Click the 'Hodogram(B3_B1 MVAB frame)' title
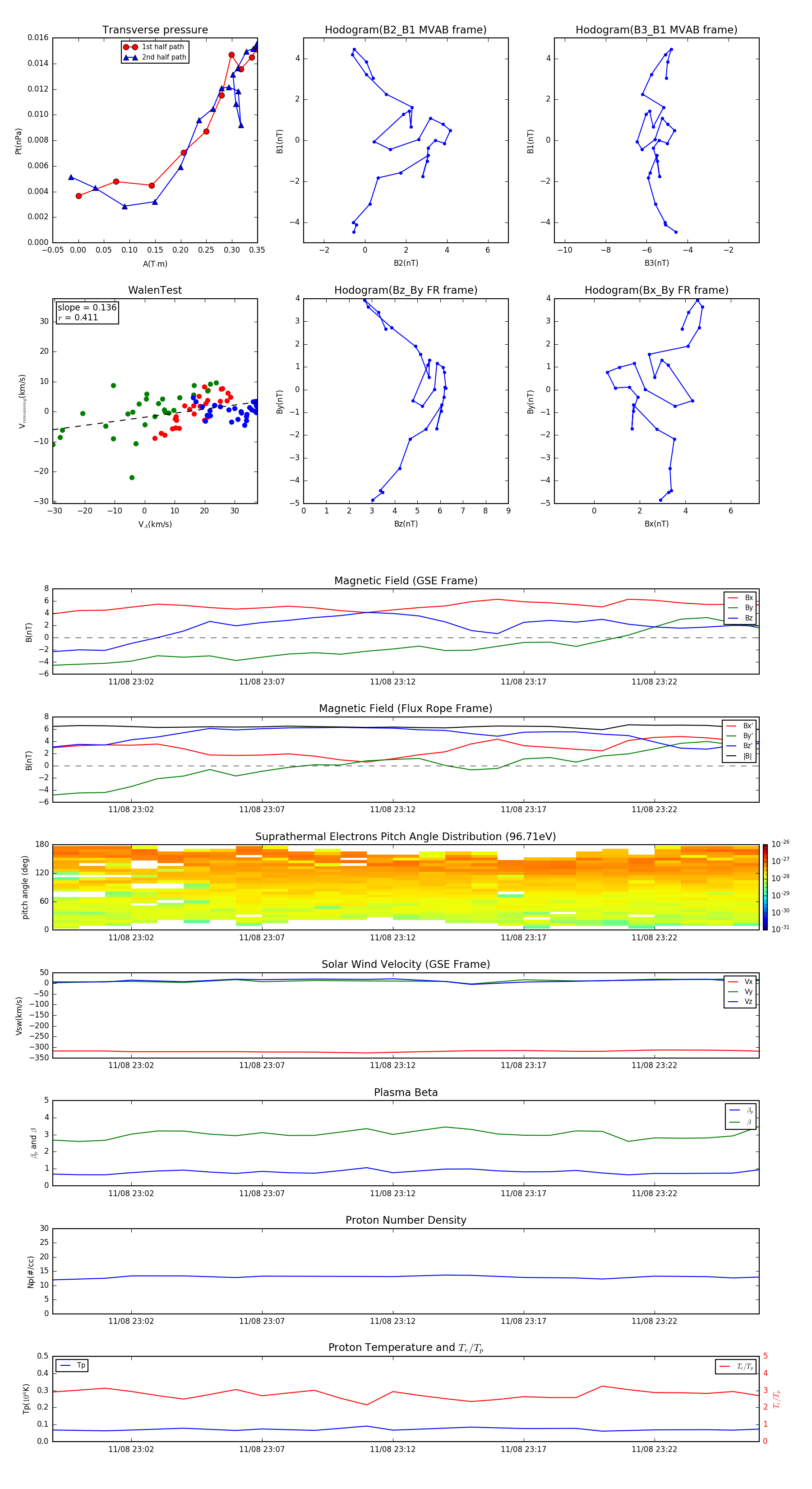Image resolution: width=812 pixels, height=1489 pixels. [x=656, y=30]
